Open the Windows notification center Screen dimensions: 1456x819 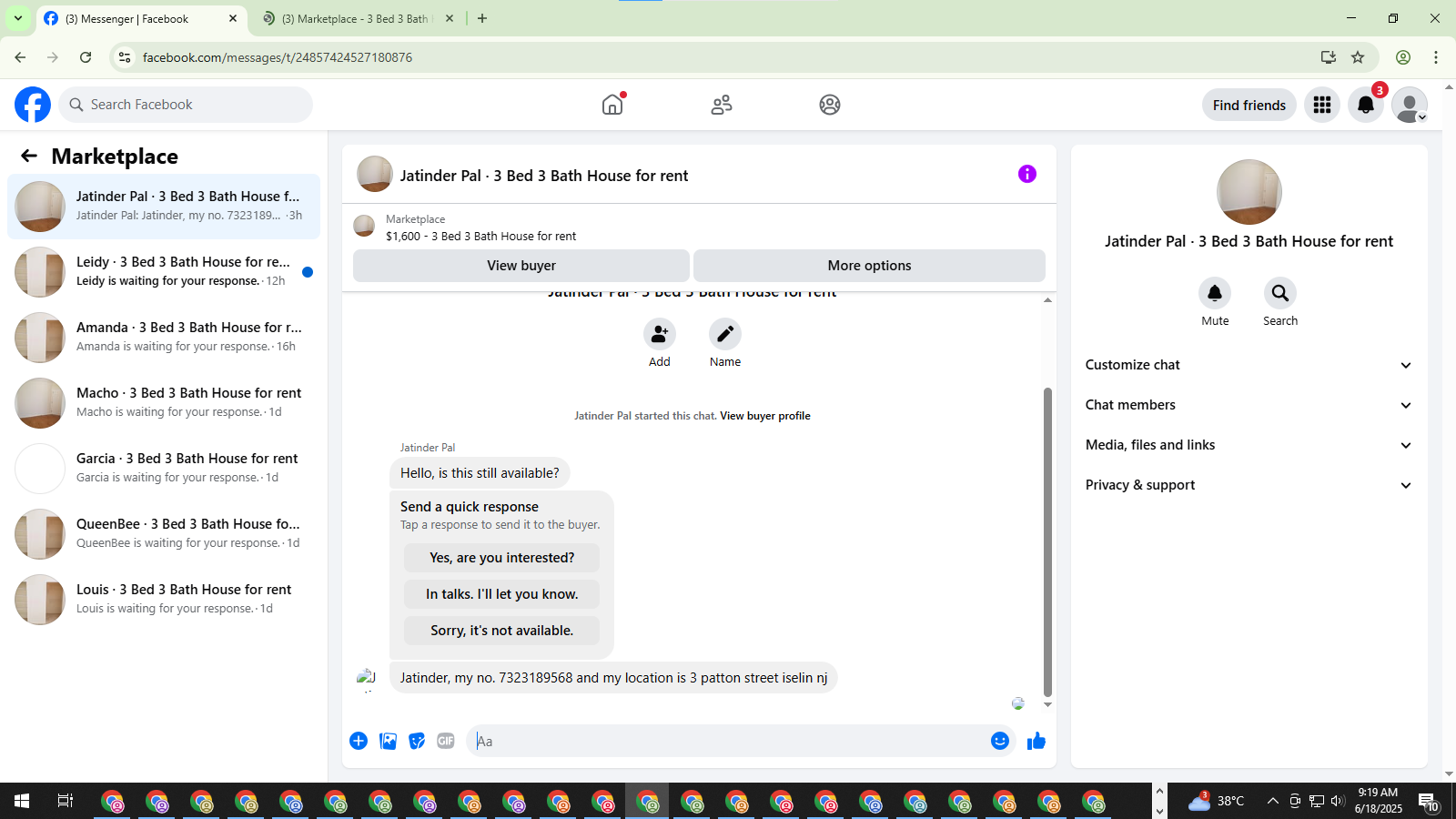click(x=1428, y=801)
